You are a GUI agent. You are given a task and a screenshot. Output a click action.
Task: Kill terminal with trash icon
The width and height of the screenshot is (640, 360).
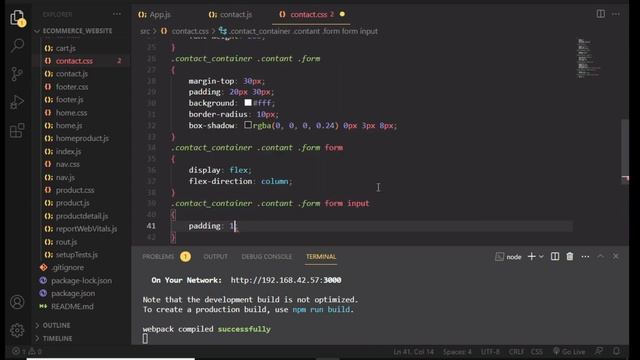pos(570,256)
